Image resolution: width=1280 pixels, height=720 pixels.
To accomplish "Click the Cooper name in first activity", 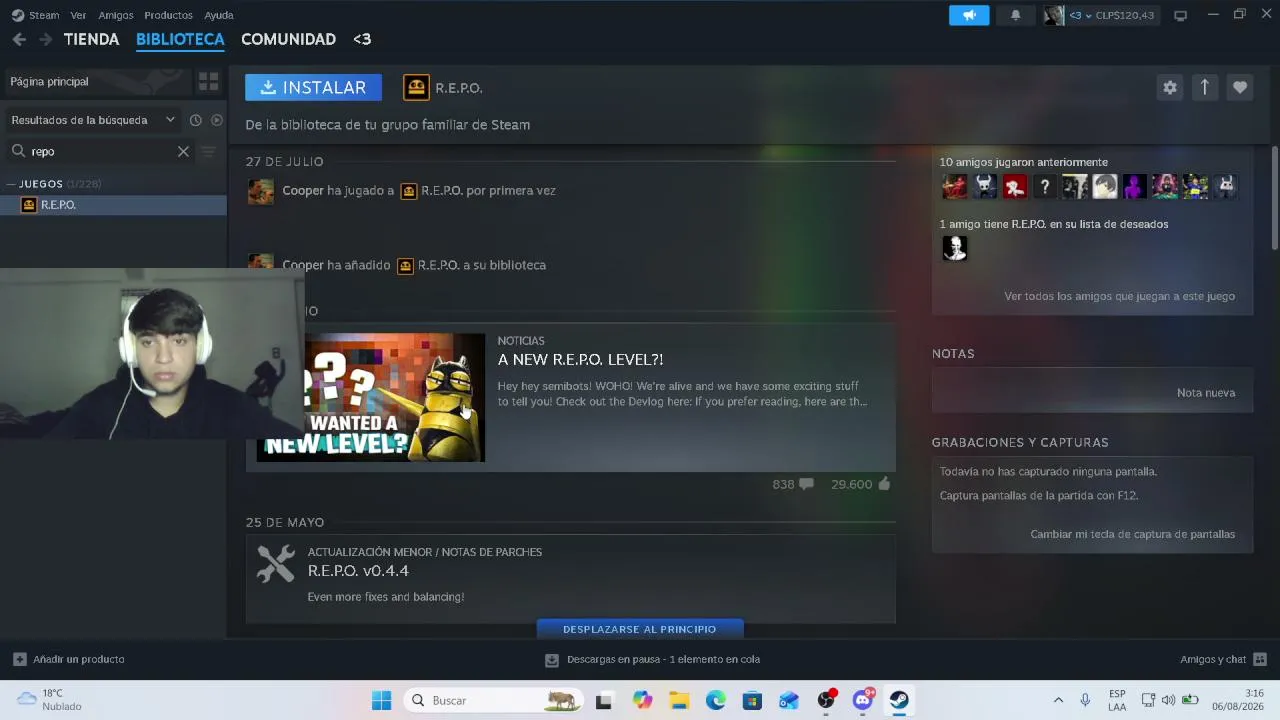I will click(303, 190).
